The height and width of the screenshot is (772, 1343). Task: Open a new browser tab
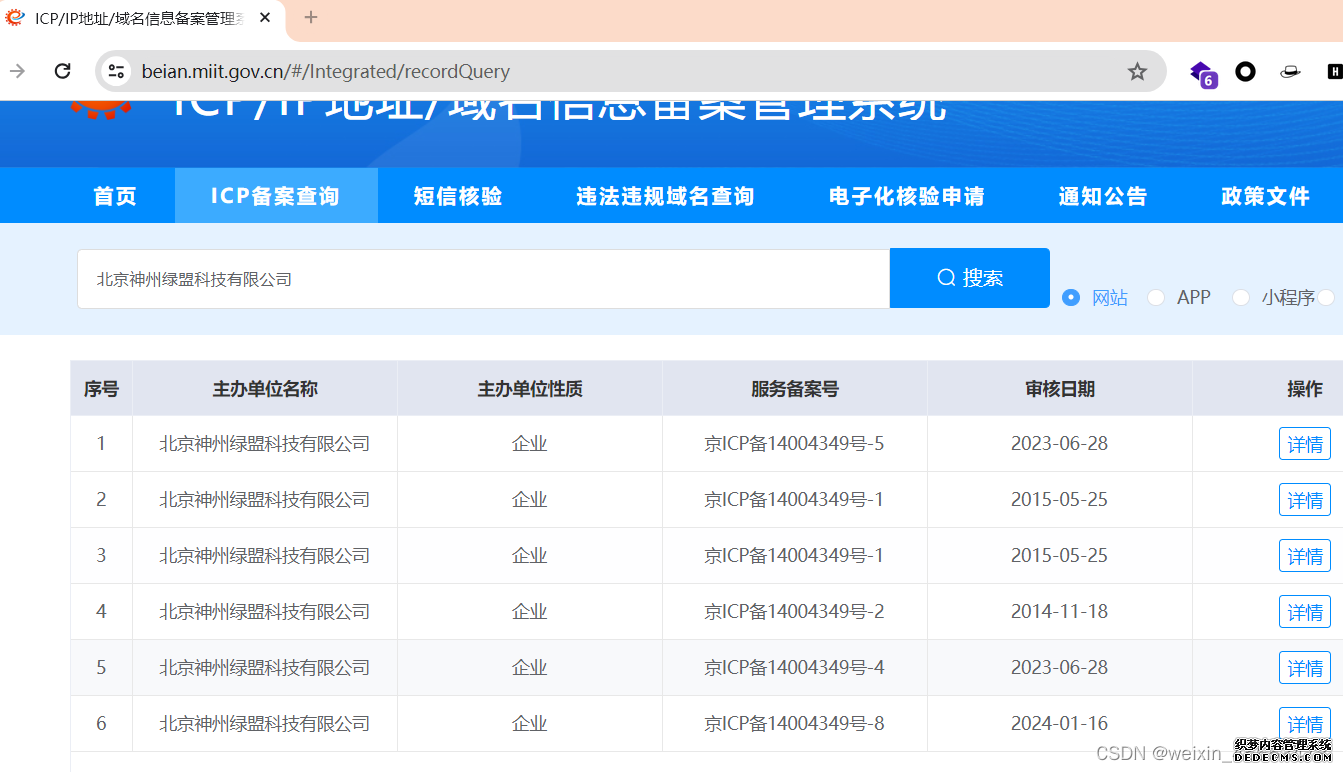tap(311, 18)
